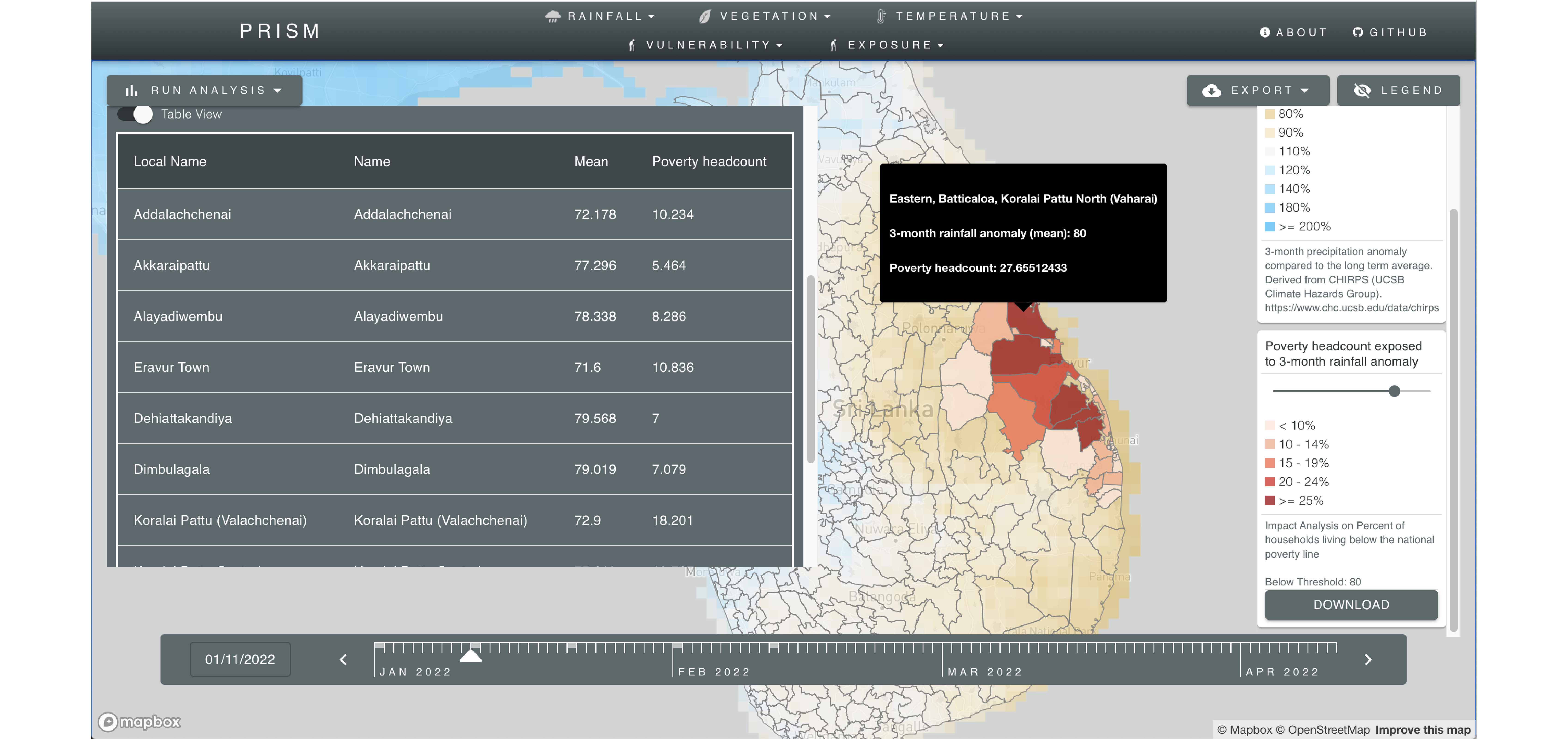Click the FEB 2022 timeline label
This screenshot has width=1568, height=739.
[714, 672]
